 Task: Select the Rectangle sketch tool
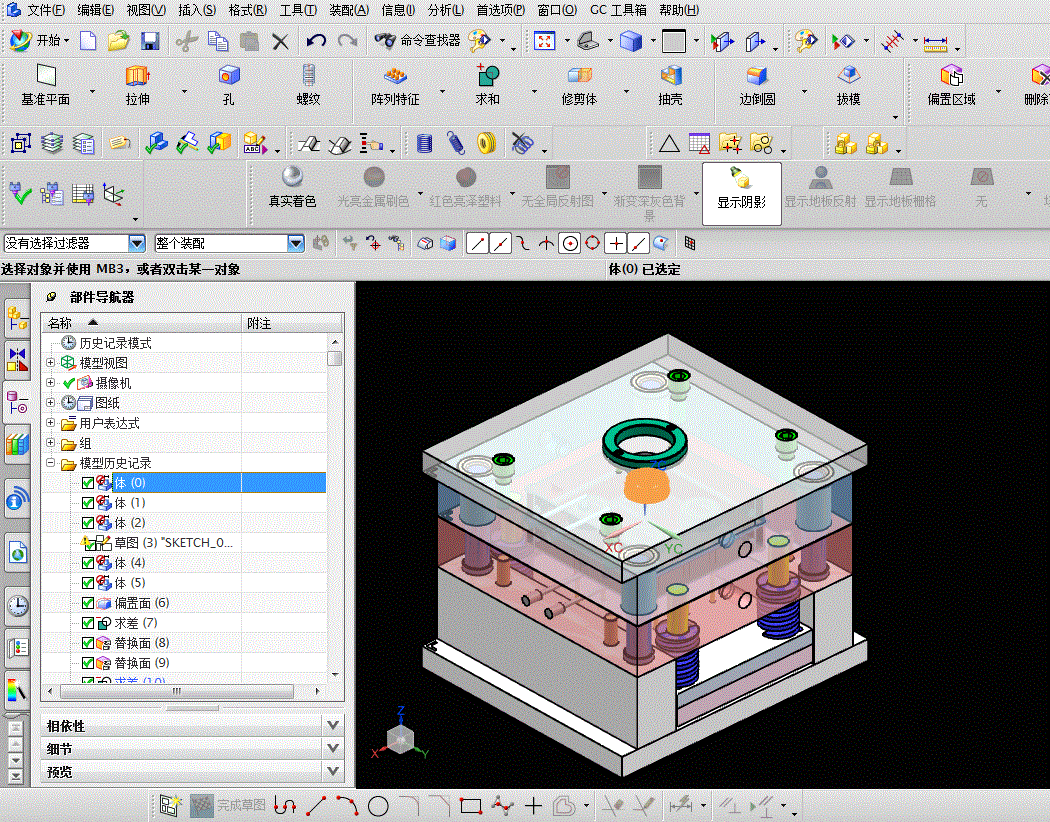point(471,805)
